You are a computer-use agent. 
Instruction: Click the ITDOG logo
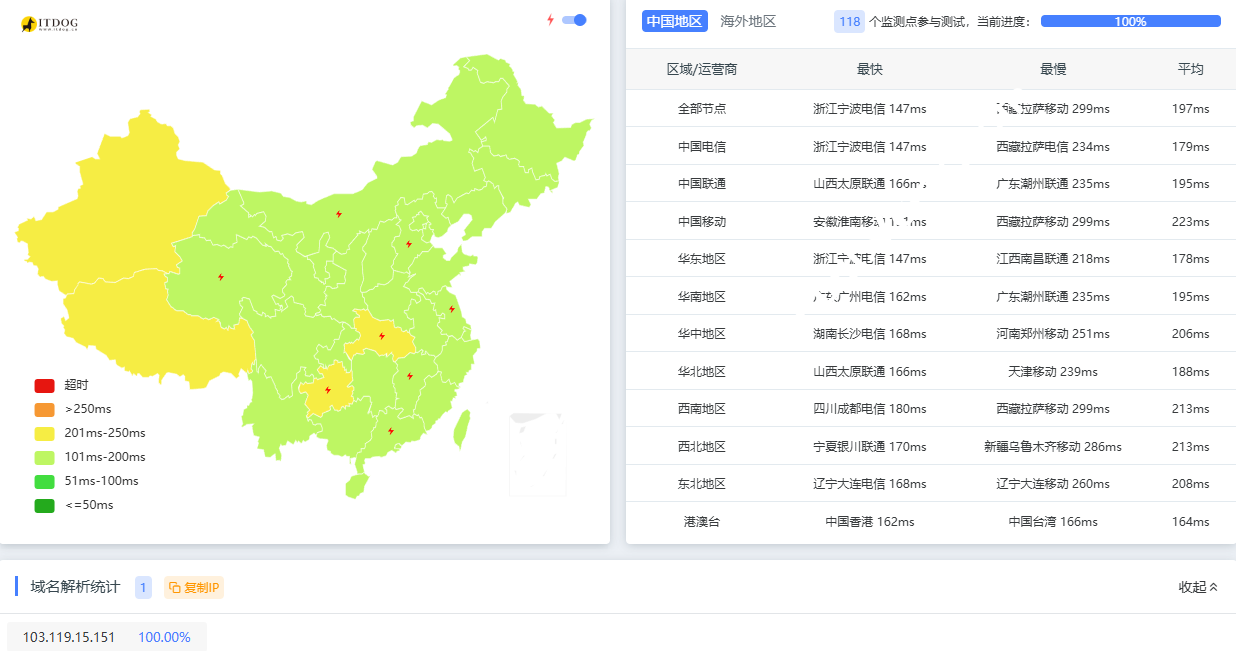coord(50,22)
